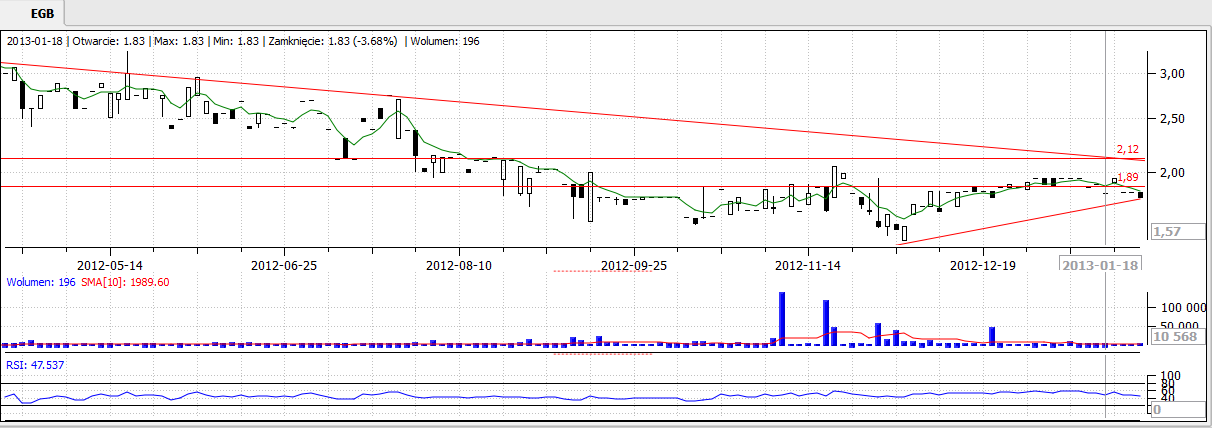Image resolution: width=1212 pixels, height=428 pixels.
Task: Click the 2,12 resistance level label
Action: pos(1127,151)
